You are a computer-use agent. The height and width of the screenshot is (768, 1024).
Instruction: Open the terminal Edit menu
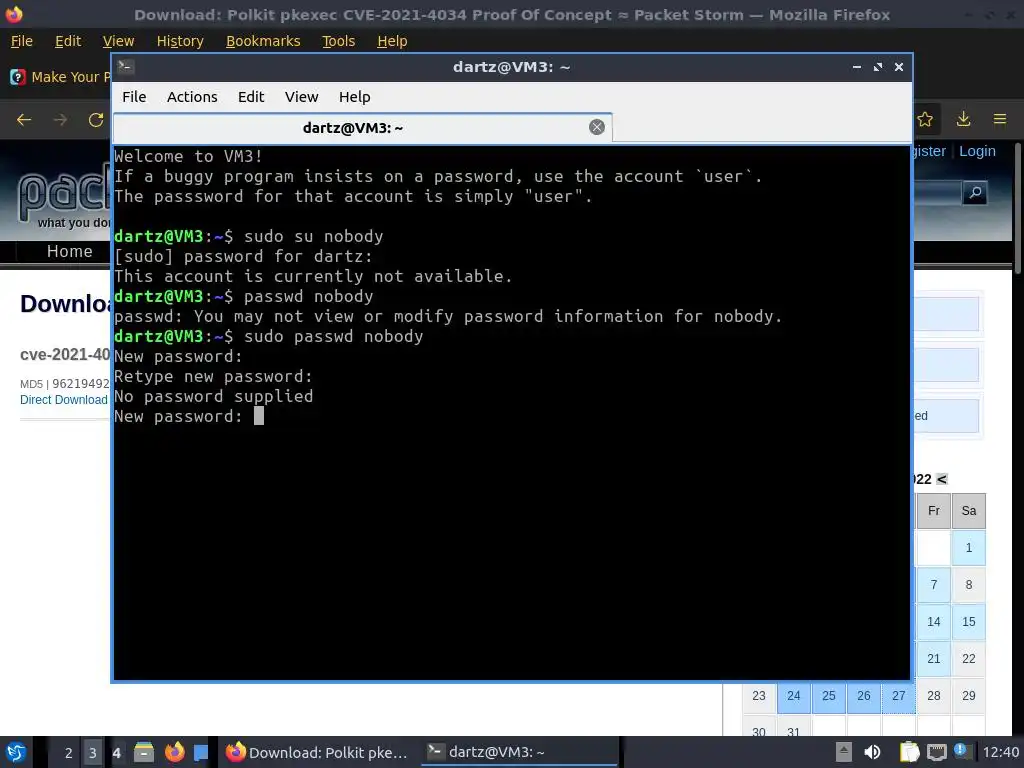[251, 97]
